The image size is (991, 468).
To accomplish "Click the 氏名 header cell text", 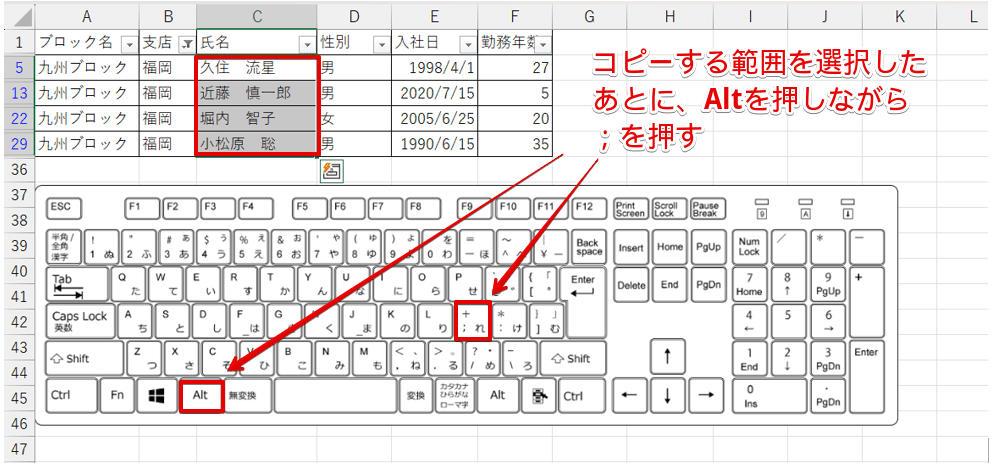I will [215, 43].
